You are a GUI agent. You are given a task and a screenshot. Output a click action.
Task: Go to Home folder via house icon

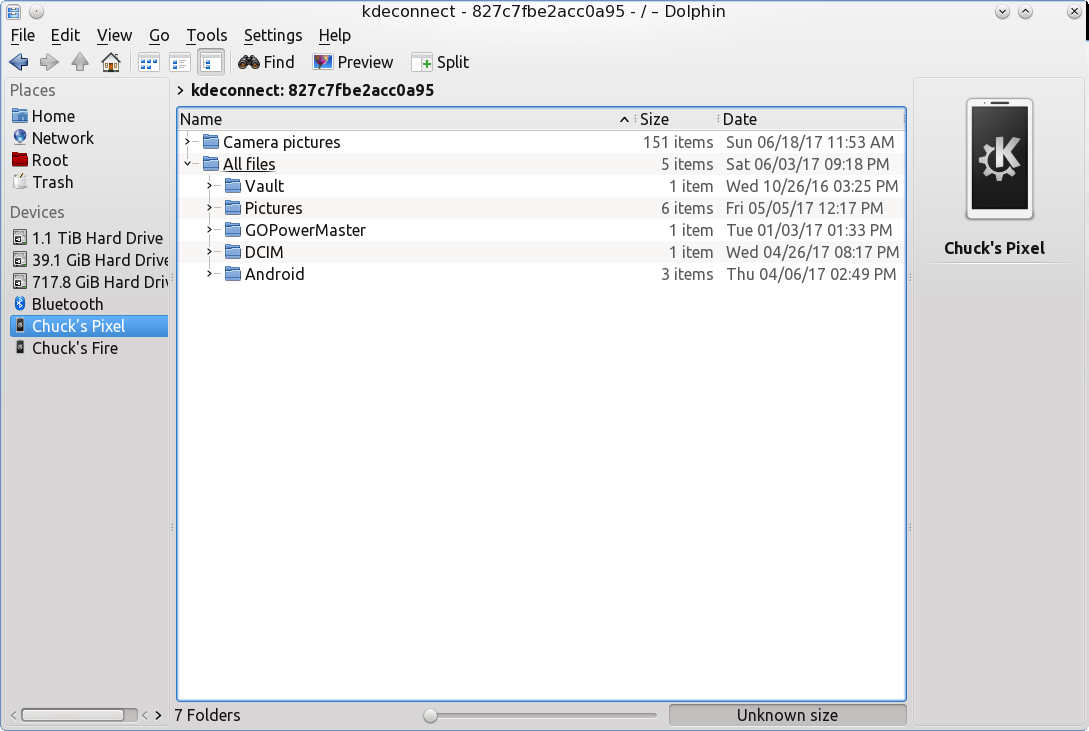point(110,62)
